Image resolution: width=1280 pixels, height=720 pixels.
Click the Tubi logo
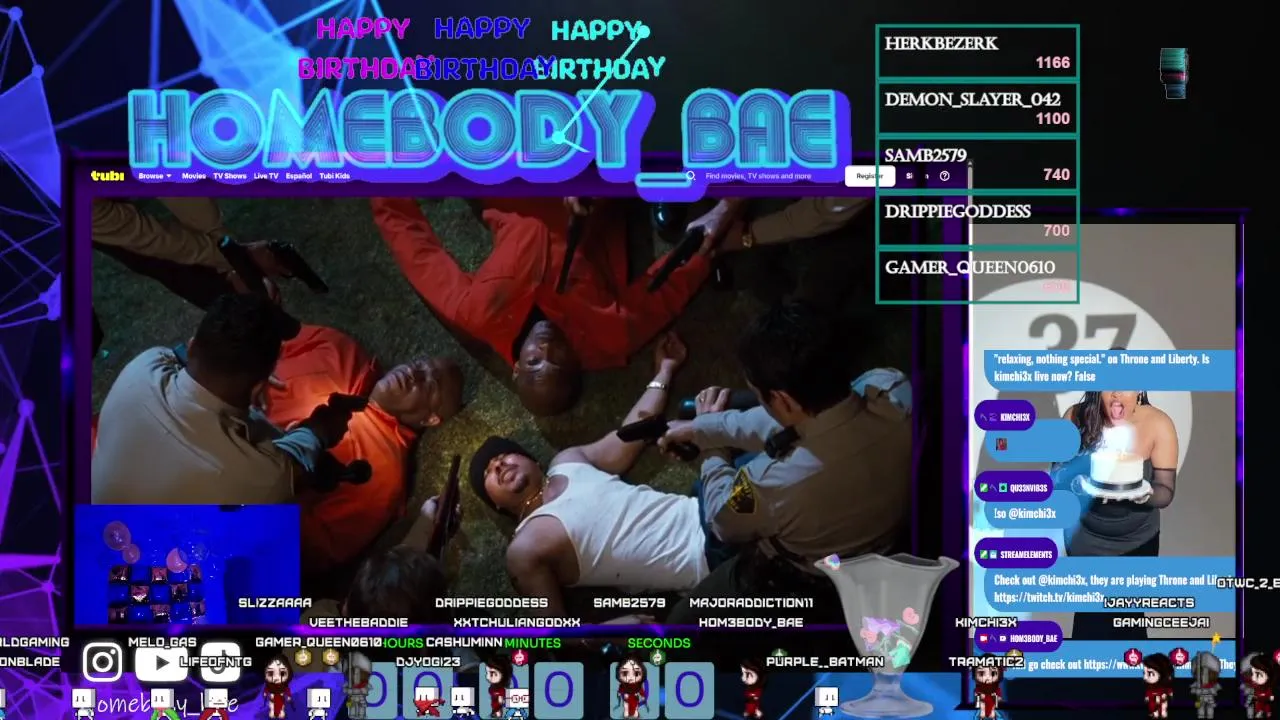click(x=107, y=176)
